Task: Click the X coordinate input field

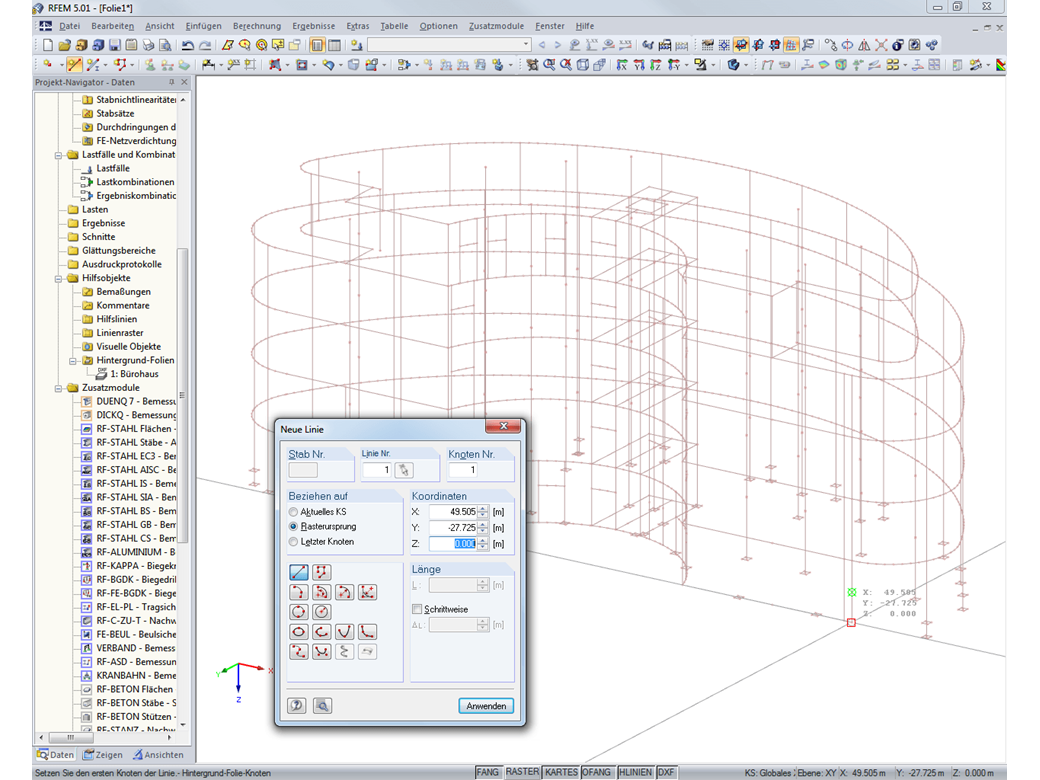Action: [x=452, y=511]
